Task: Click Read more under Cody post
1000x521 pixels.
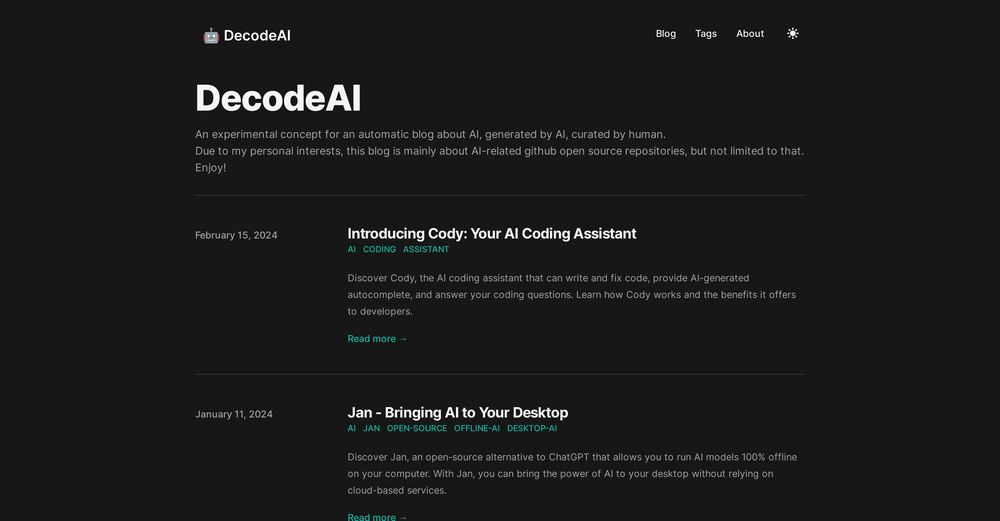Action: coord(377,339)
